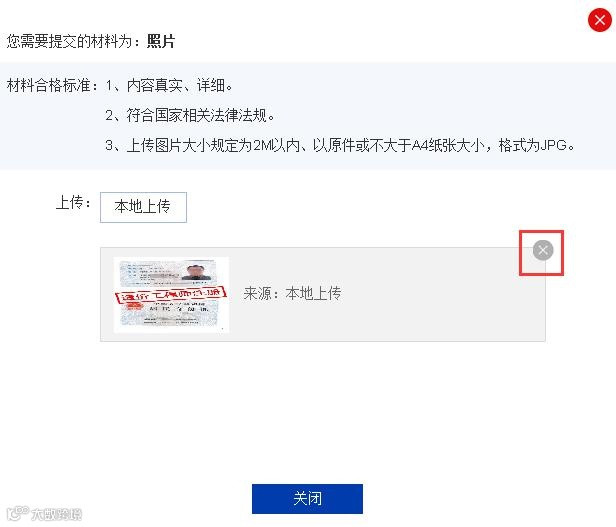Click the watermark text next to the logo
Image resolution: width=616 pixels, height=527 pixels.
click(56, 514)
